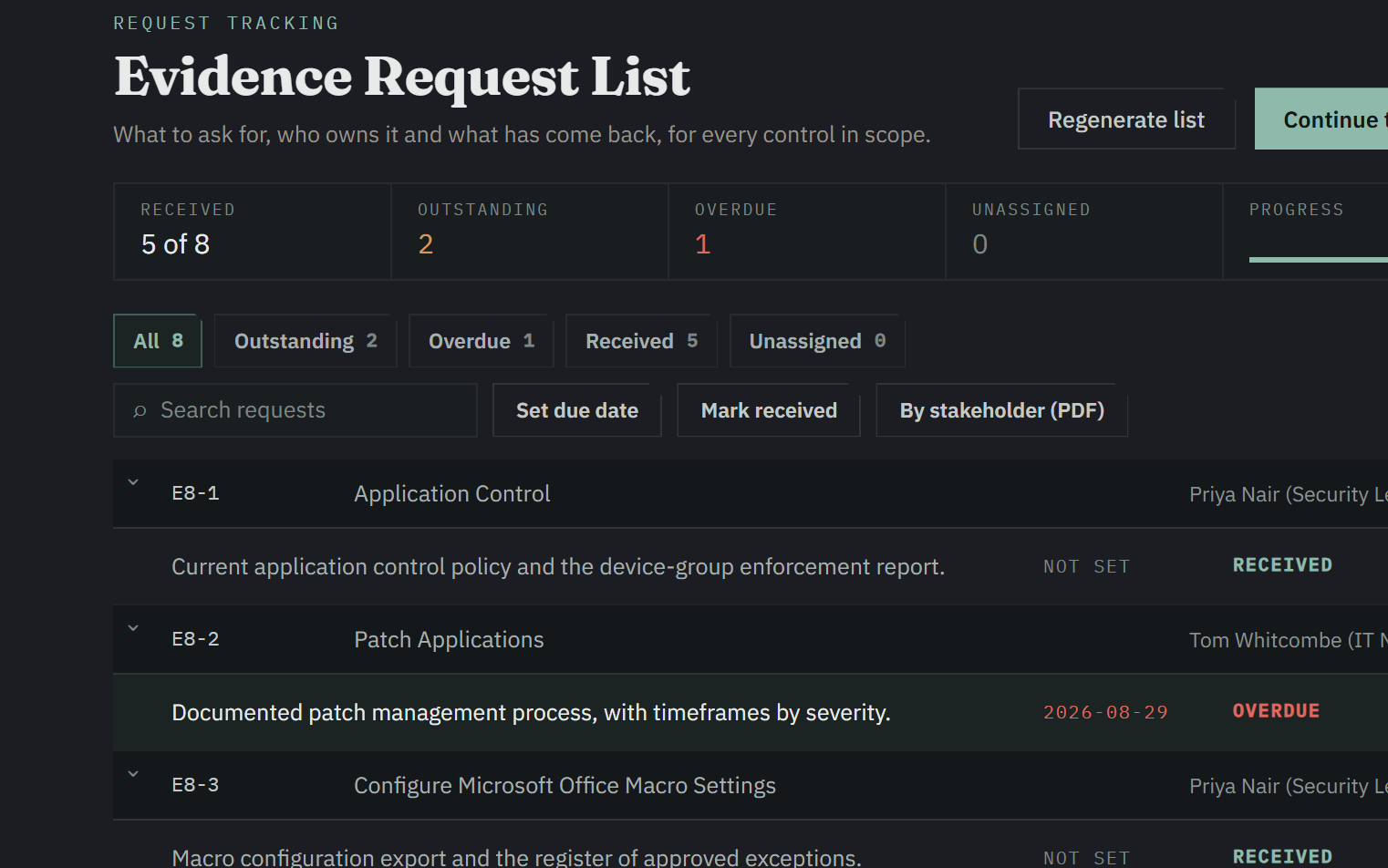Click owner Tom Whitcombe
1388x868 pixels.
click(x=1289, y=640)
